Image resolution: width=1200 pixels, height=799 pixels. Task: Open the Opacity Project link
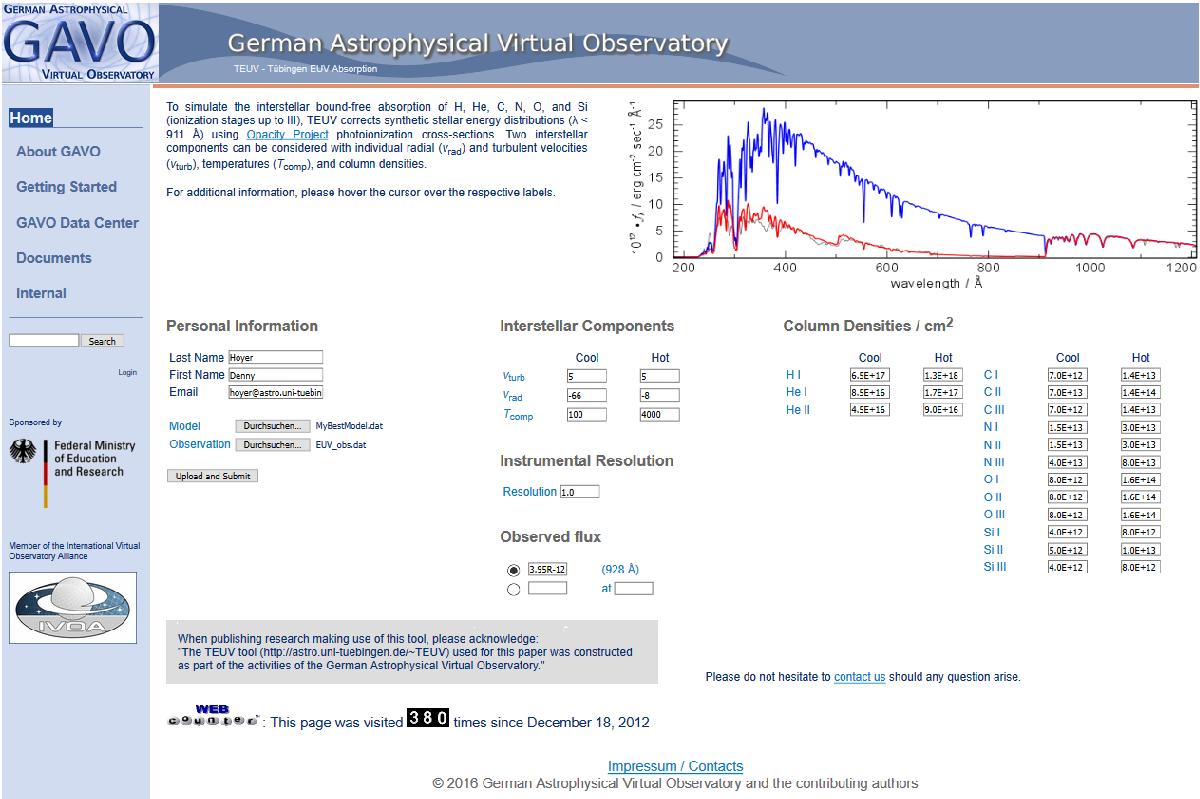(x=287, y=135)
